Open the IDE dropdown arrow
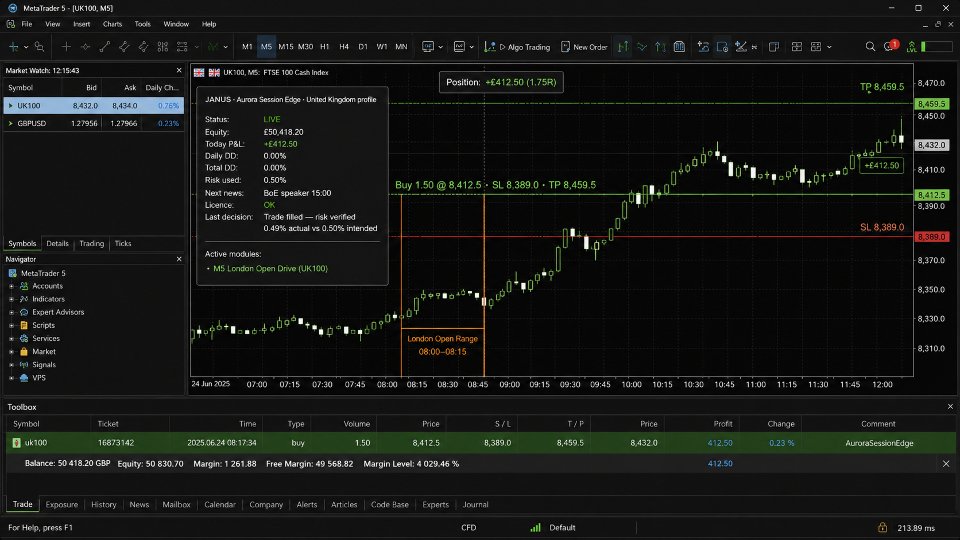Image resolution: width=960 pixels, height=540 pixels. pyautogui.click(x=440, y=47)
